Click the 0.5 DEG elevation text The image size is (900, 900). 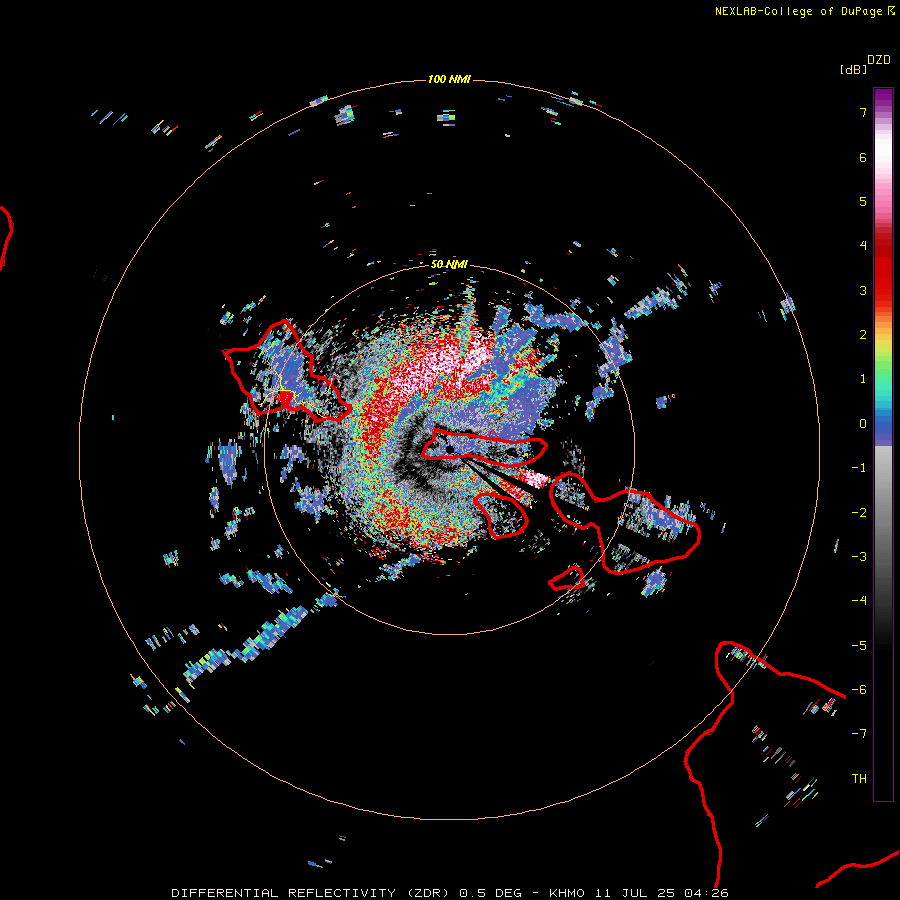pos(491,893)
